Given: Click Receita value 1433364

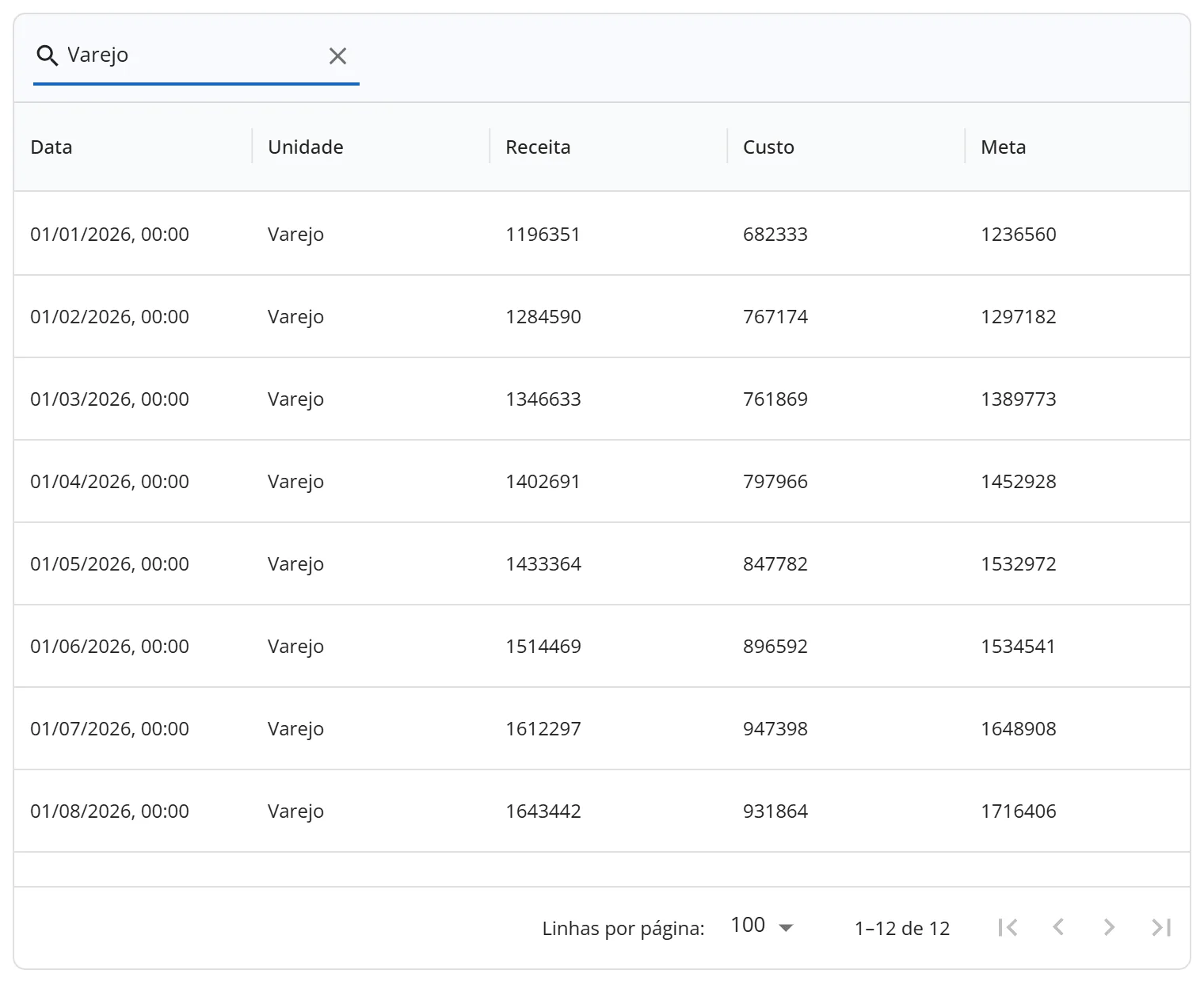Looking at the screenshot, I should [x=543, y=564].
